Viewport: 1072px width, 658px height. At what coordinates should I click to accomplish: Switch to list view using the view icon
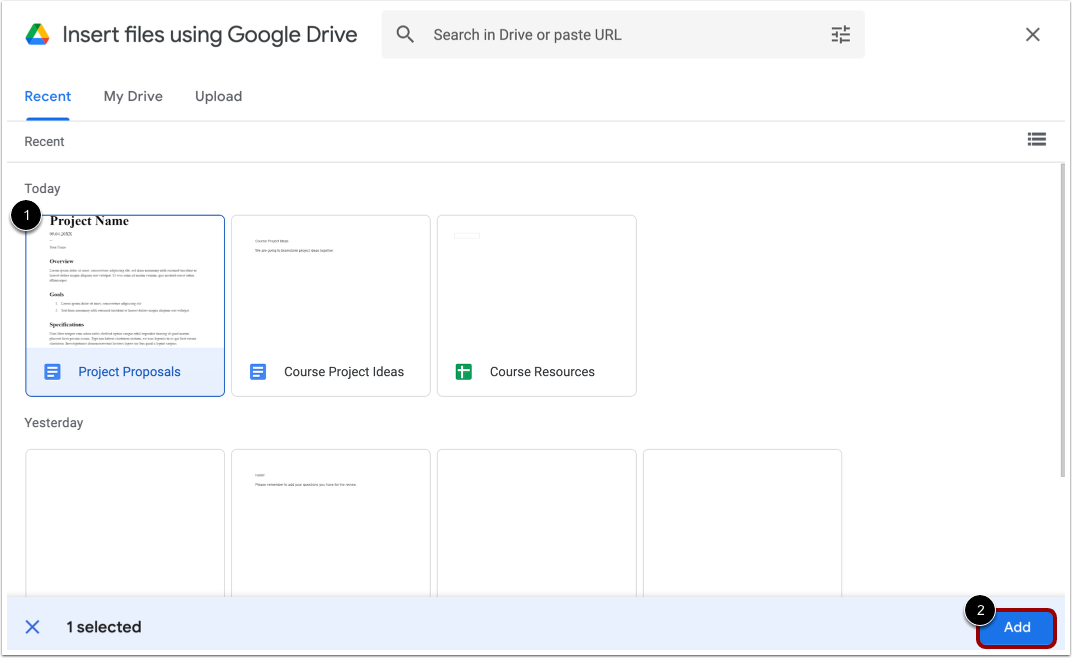coord(1036,139)
